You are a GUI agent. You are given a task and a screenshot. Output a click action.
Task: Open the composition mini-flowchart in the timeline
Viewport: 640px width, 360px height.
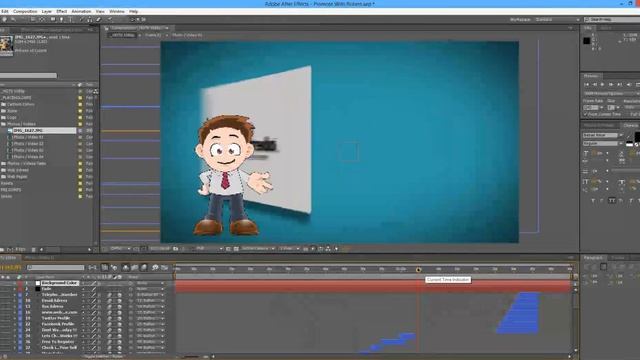pos(93,267)
